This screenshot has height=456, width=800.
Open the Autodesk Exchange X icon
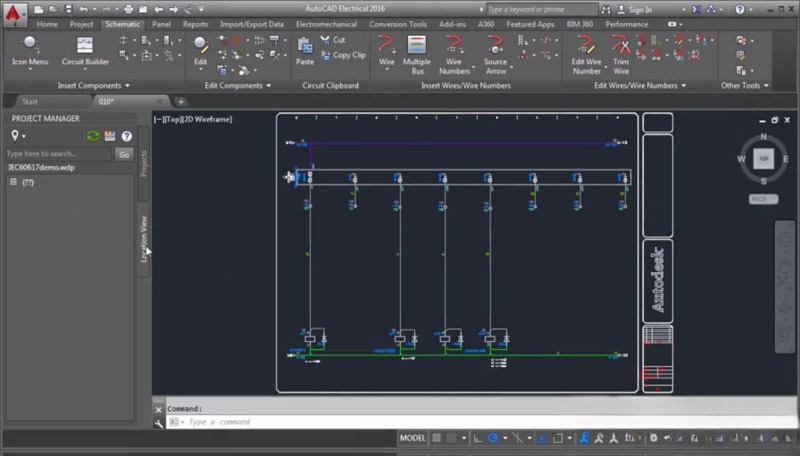696,10
